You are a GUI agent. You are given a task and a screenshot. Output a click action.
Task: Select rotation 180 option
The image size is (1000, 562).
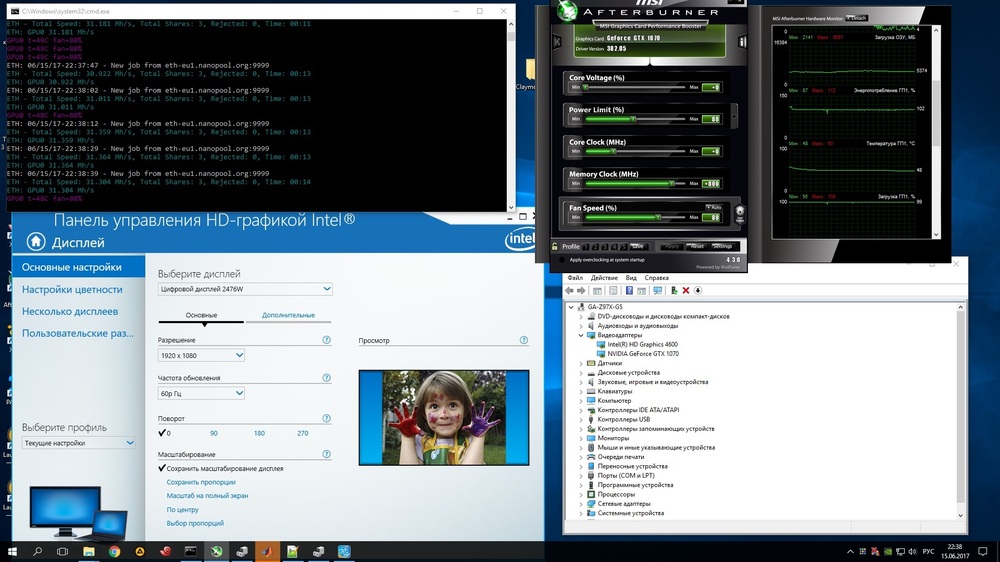pos(259,433)
